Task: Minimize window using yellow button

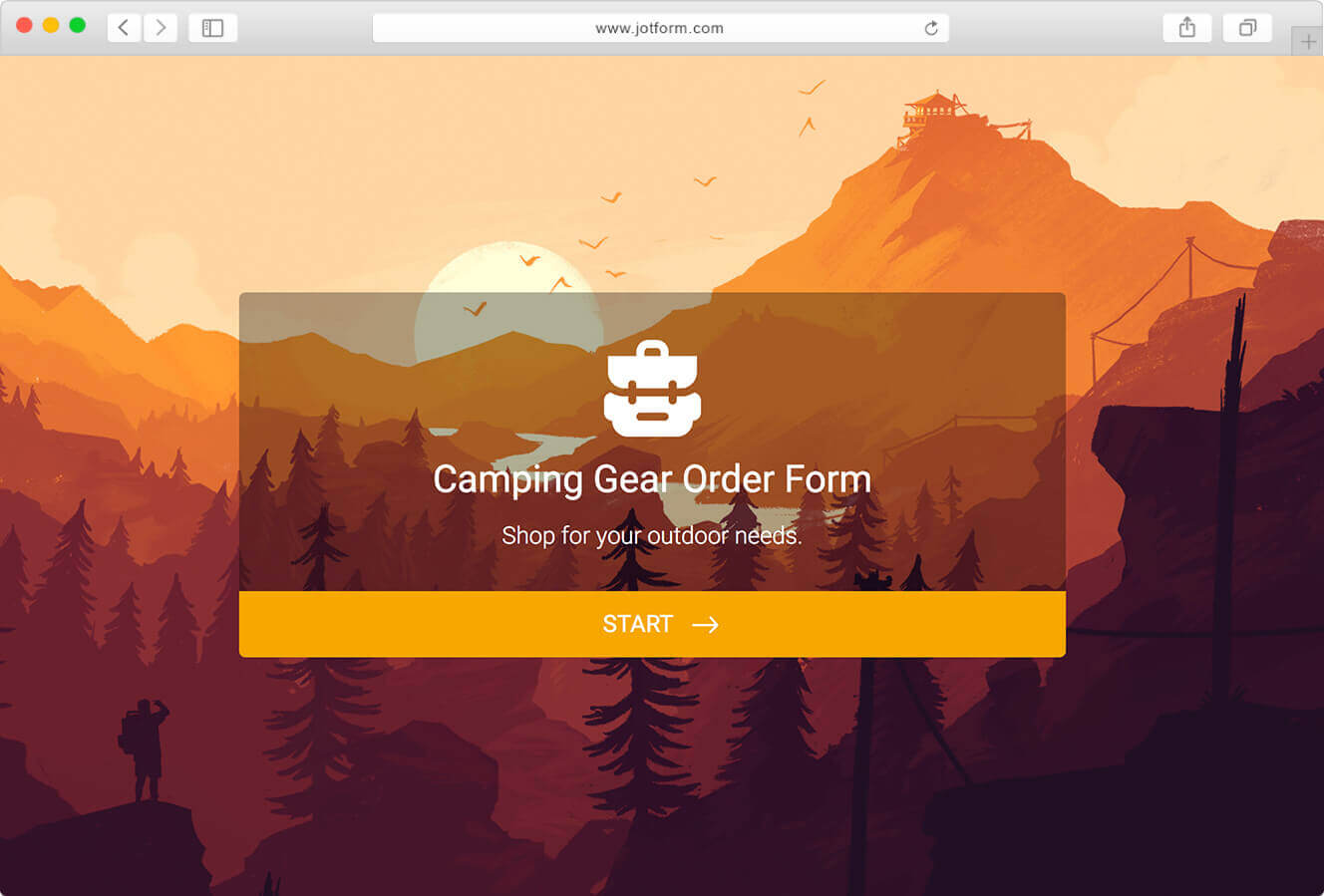Action: tap(51, 26)
